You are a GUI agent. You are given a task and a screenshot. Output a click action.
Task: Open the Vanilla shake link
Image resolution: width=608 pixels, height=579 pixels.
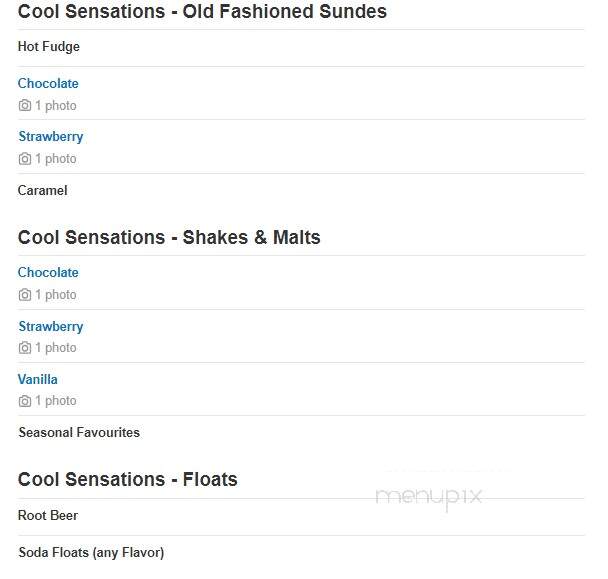tap(38, 379)
